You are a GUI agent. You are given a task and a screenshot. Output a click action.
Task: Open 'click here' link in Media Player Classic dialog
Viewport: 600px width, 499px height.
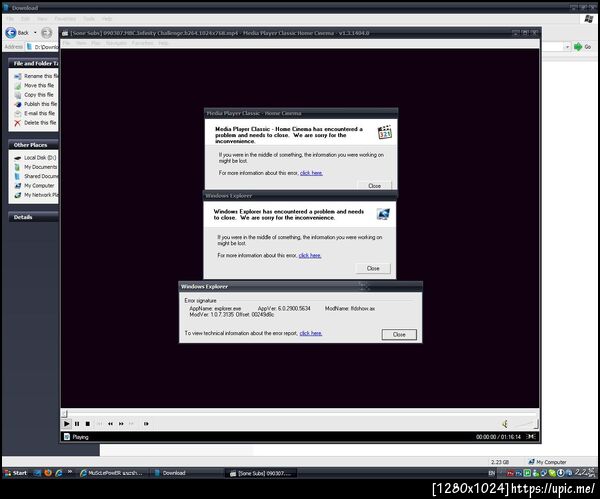point(311,173)
